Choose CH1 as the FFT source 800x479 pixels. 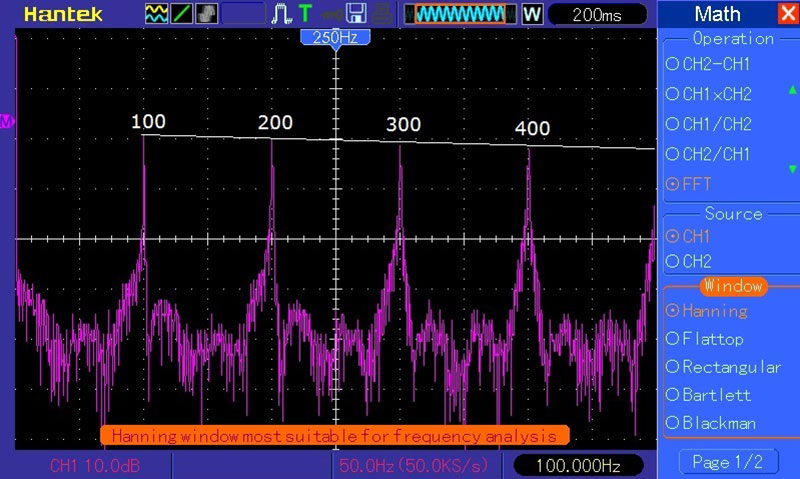688,236
